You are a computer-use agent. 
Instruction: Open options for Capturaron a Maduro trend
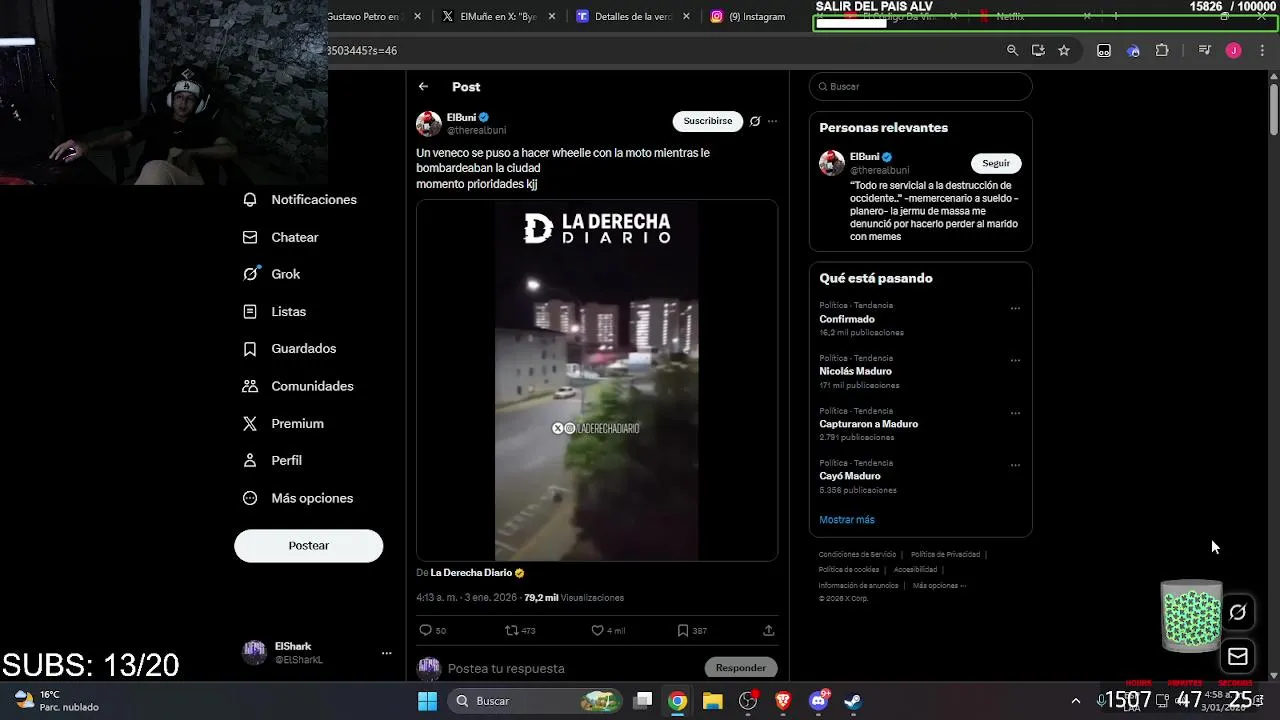(1015, 413)
